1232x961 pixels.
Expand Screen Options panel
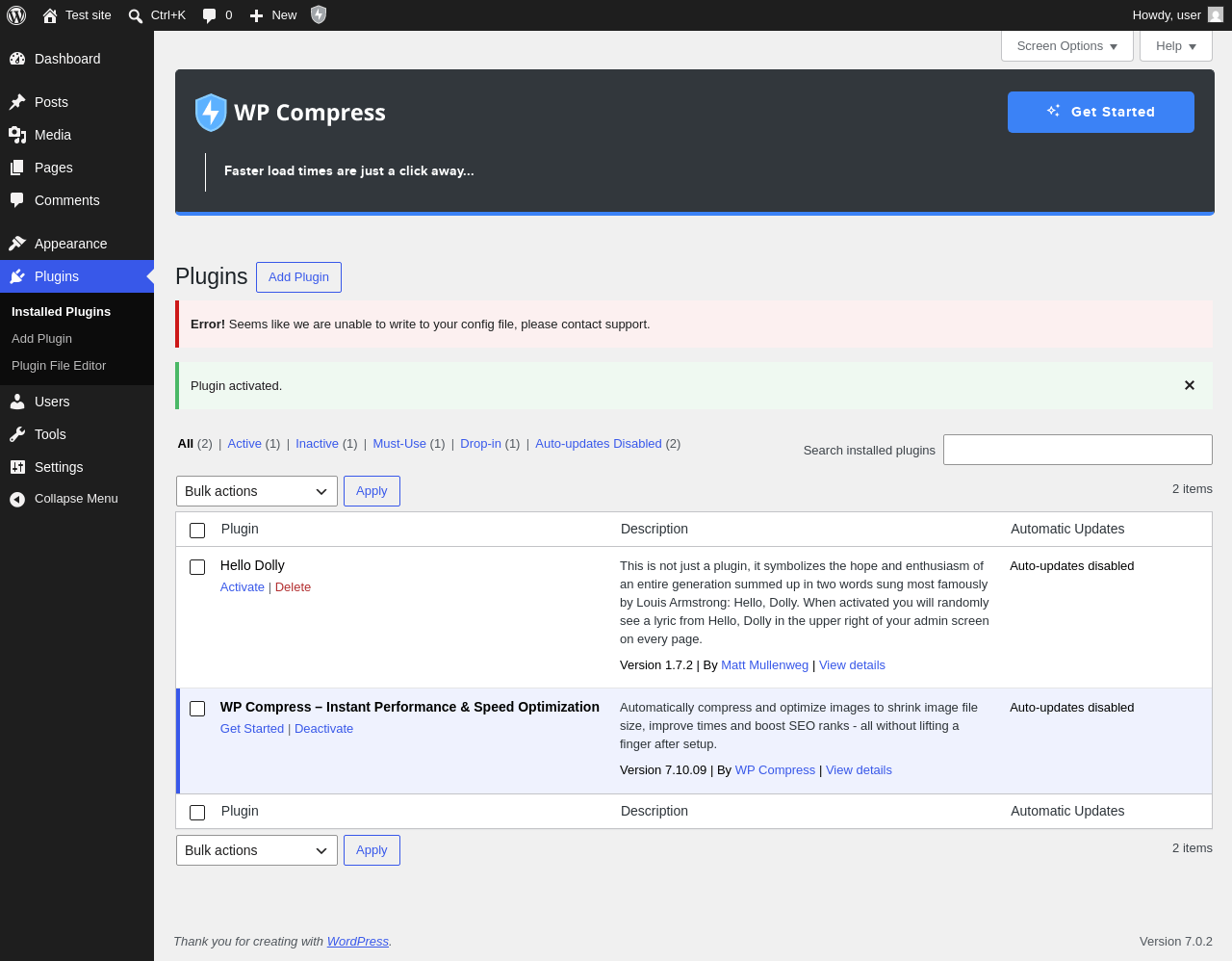1067,46
